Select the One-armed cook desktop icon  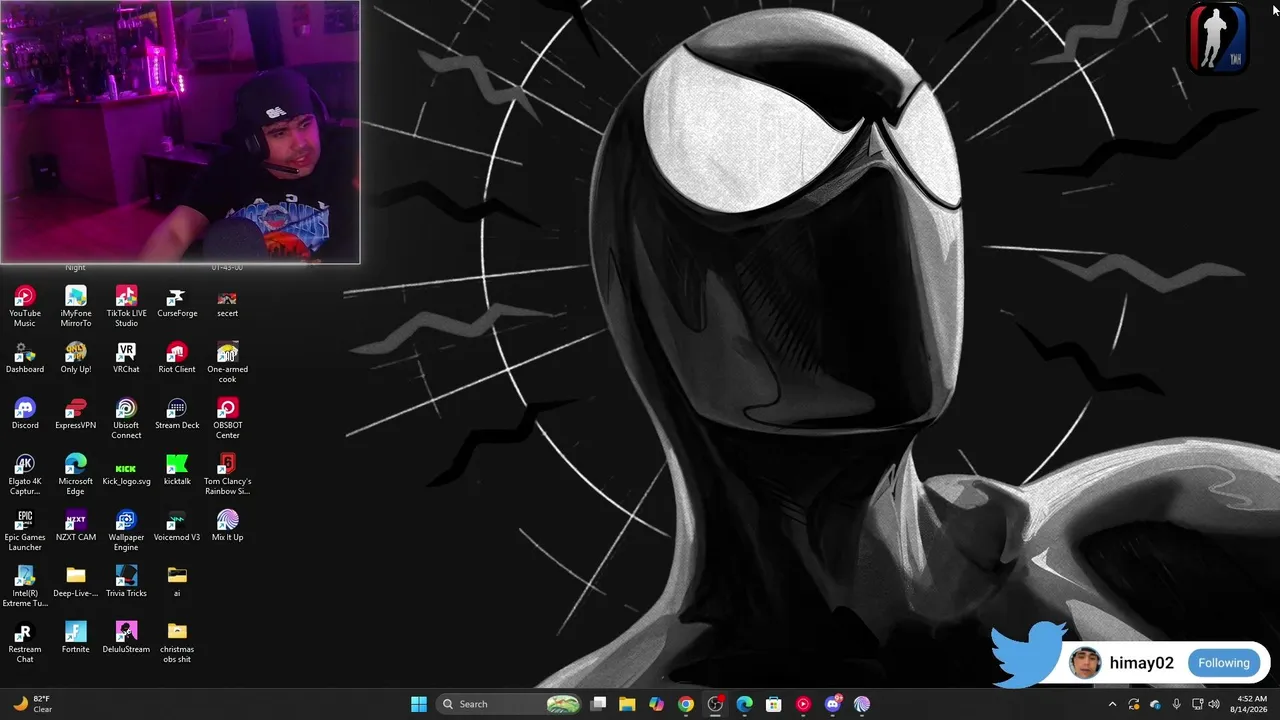(x=228, y=362)
